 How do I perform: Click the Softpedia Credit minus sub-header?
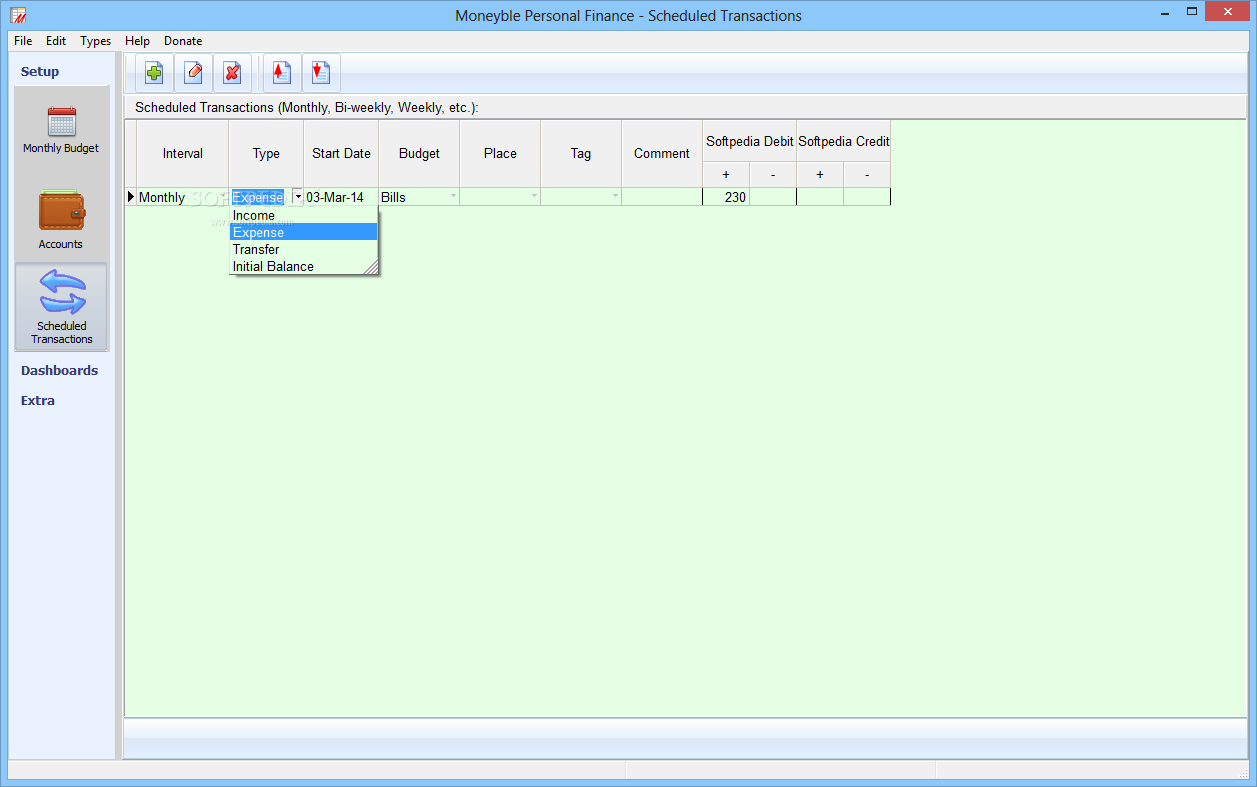(867, 175)
